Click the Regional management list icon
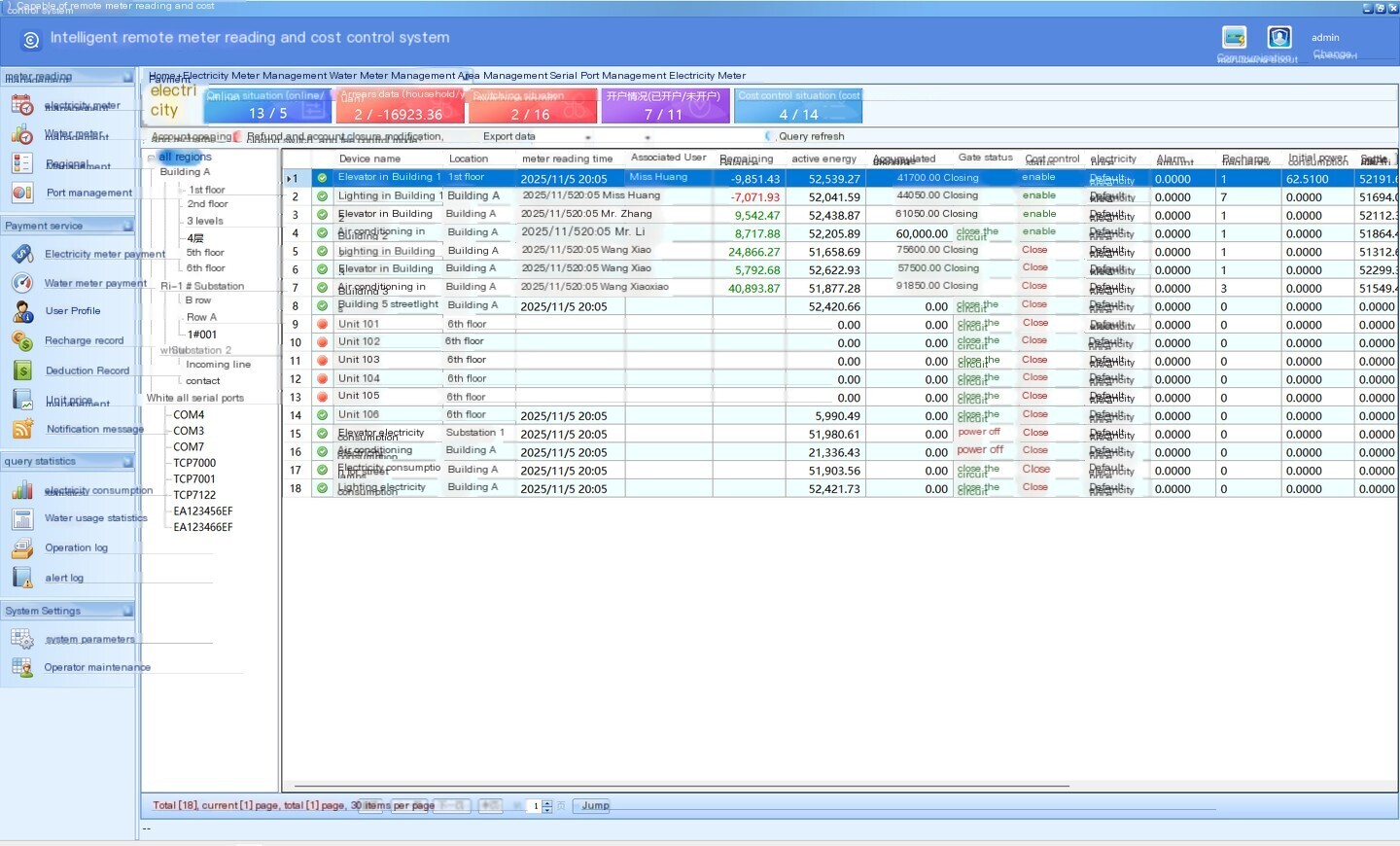The height and width of the screenshot is (846, 1400). click(x=21, y=163)
